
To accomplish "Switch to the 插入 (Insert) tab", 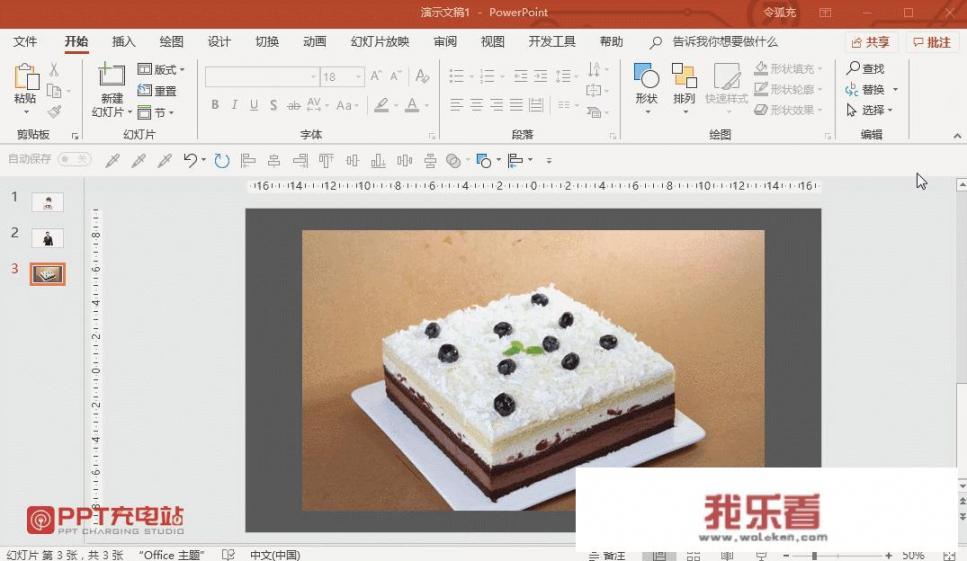I will [x=123, y=41].
